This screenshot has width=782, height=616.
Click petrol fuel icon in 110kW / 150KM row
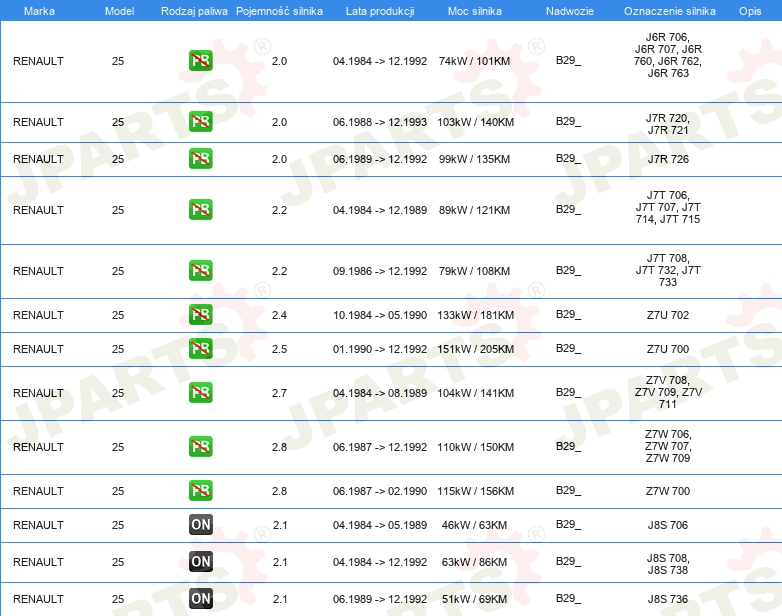point(200,446)
